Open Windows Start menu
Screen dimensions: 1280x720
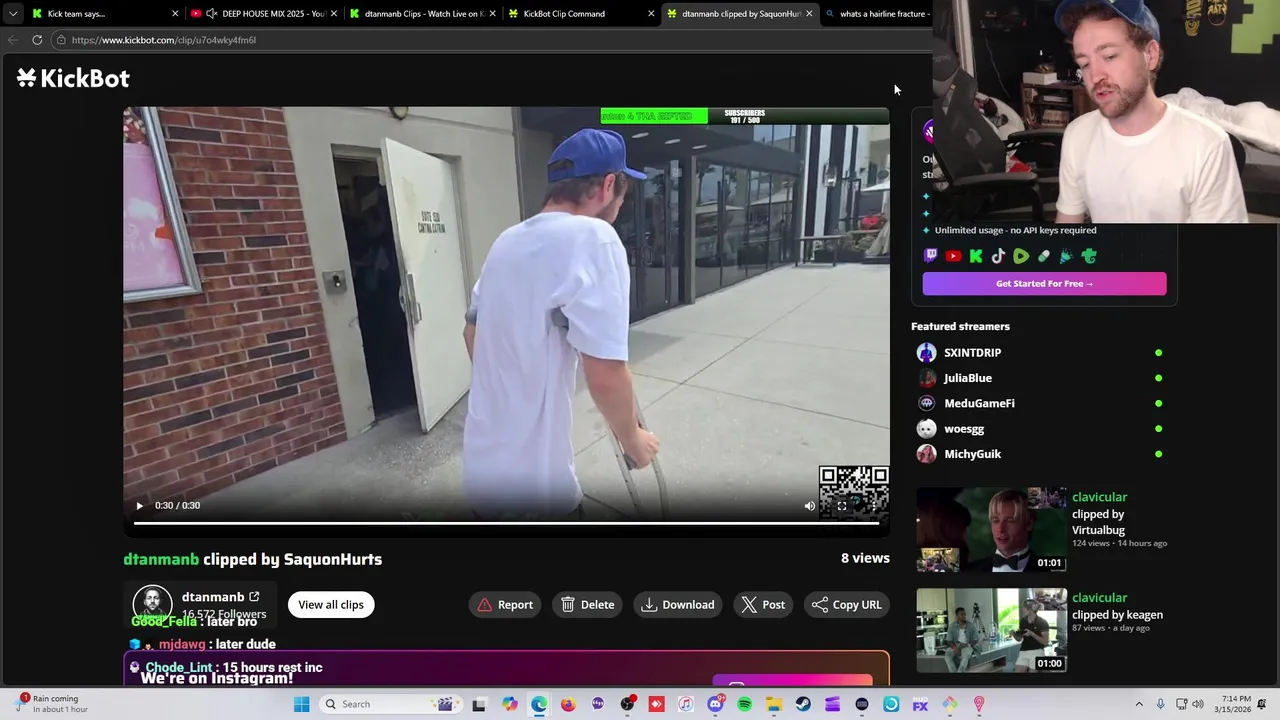301,704
